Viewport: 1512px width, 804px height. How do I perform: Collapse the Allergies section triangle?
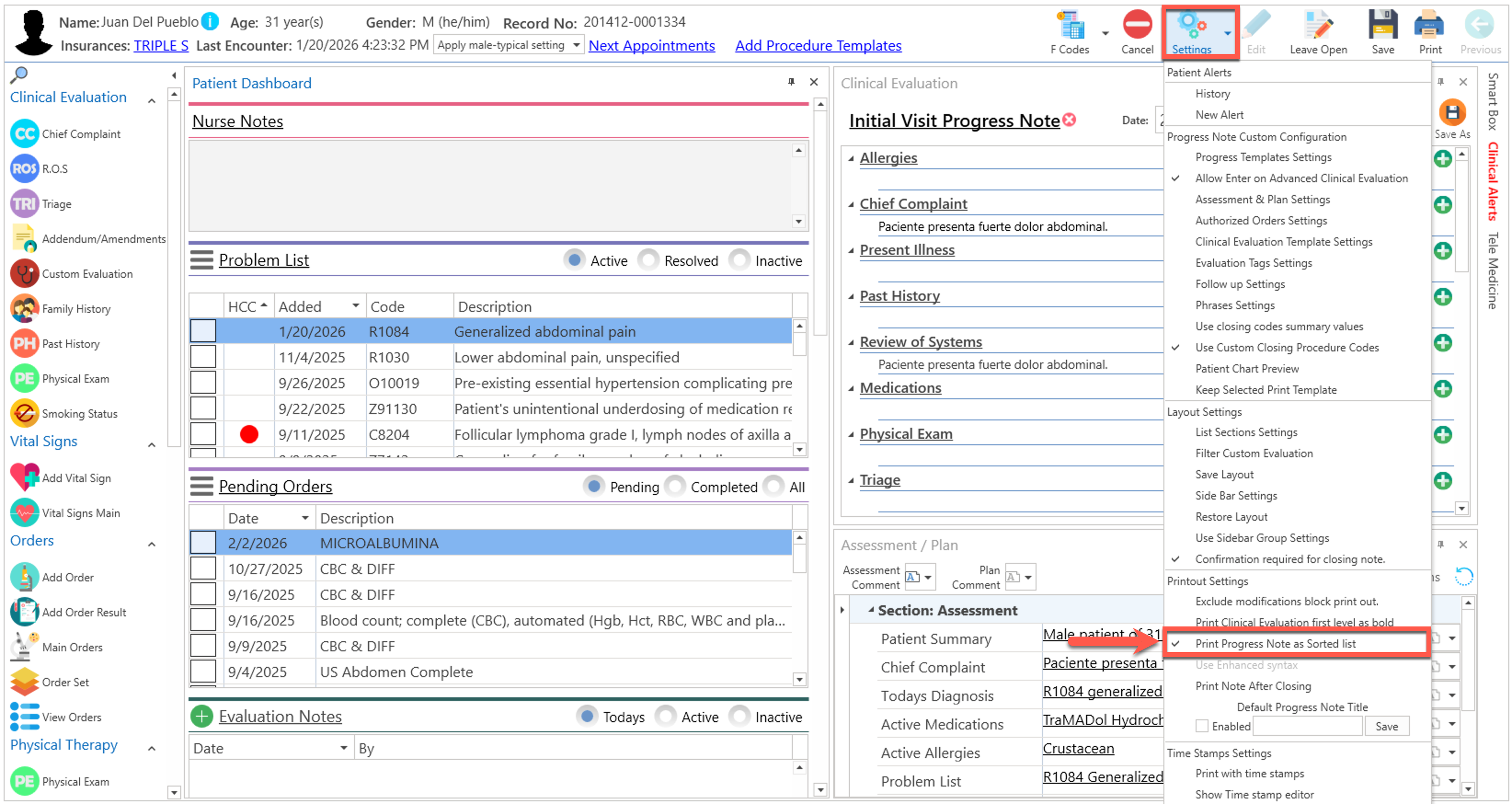(x=851, y=158)
